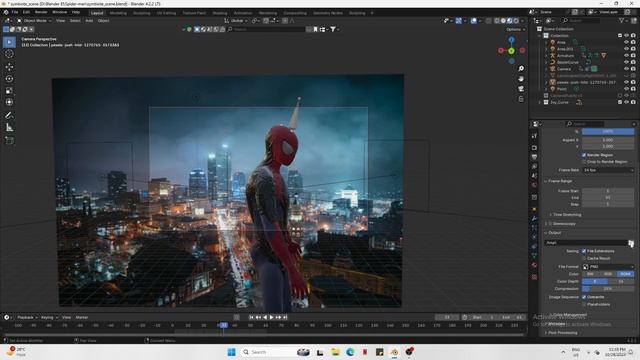Viewport: 640px width, 360px height.
Task: Open the Render menu
Action: 41,12
